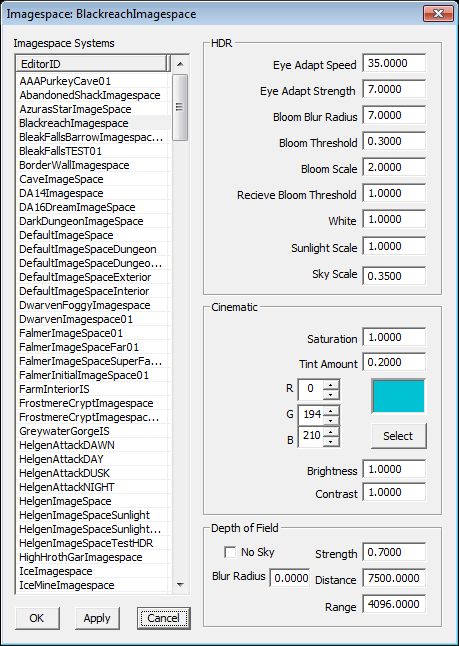The image size is (459, 646).
Task: Click the Bloom Scale value field
Action: coord(394,168)
